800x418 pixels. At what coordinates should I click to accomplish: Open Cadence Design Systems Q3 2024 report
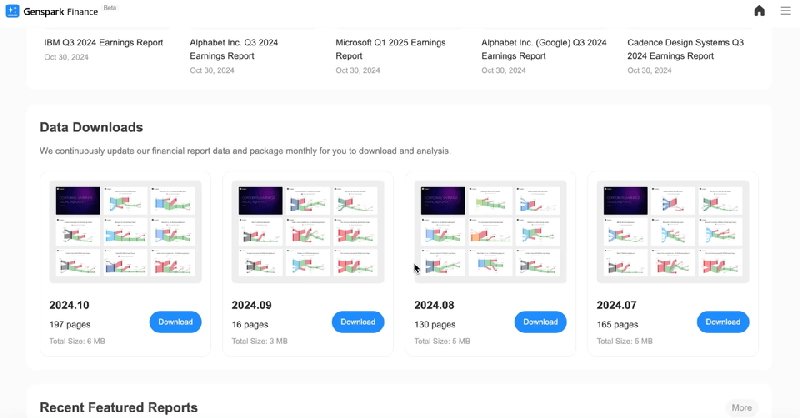click(686, 49)
